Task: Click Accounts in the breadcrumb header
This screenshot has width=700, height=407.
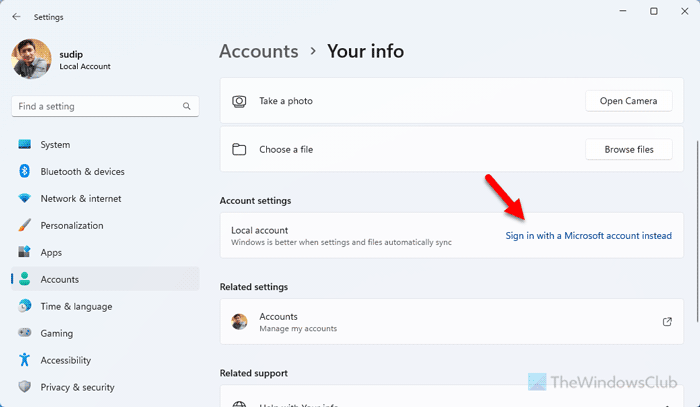Action: [259, 51]
